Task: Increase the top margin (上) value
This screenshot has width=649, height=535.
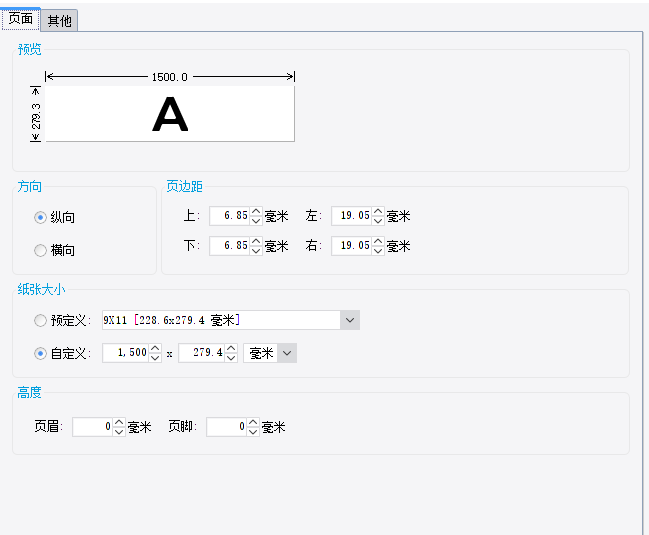Action: tap(256, 211)
